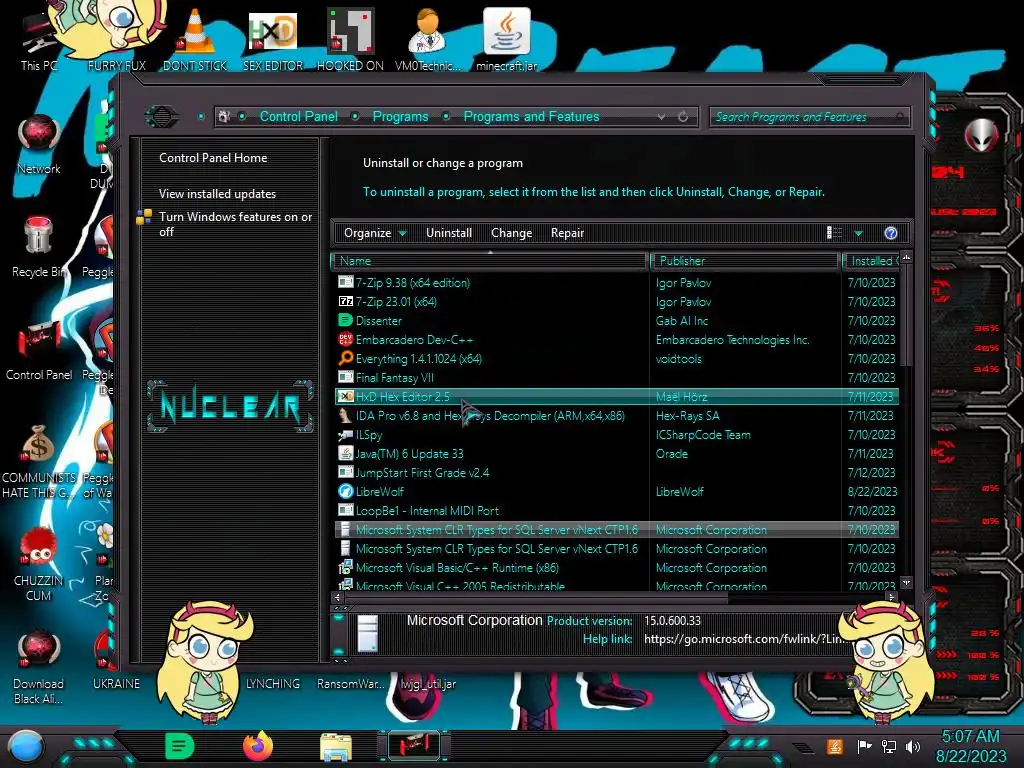Open the HOOKED ON desktop shortcut
Viewport: 1024px width, 768px height.
pyautogui.click(x=350, y=39)
